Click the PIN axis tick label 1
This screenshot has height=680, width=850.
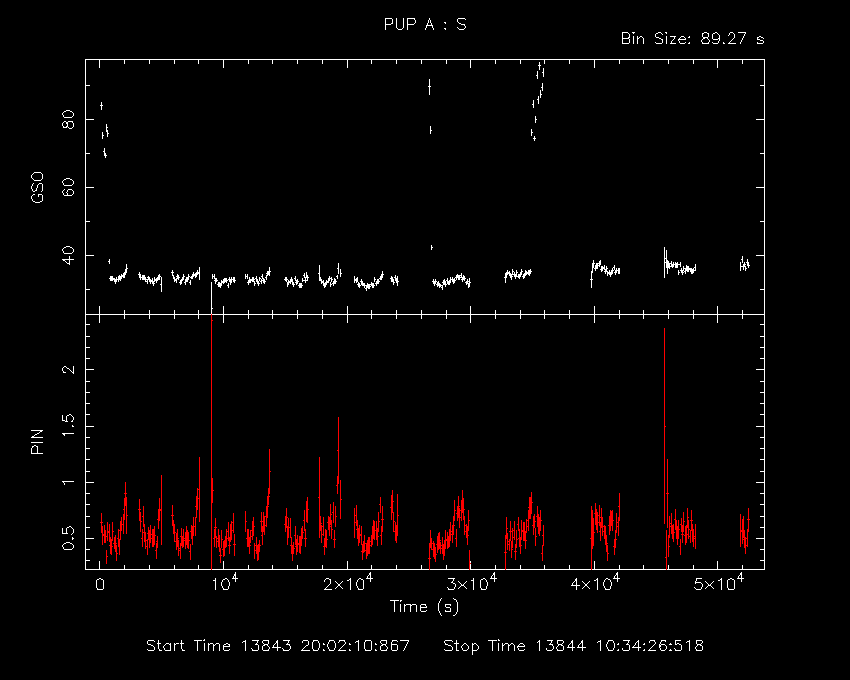68,483
